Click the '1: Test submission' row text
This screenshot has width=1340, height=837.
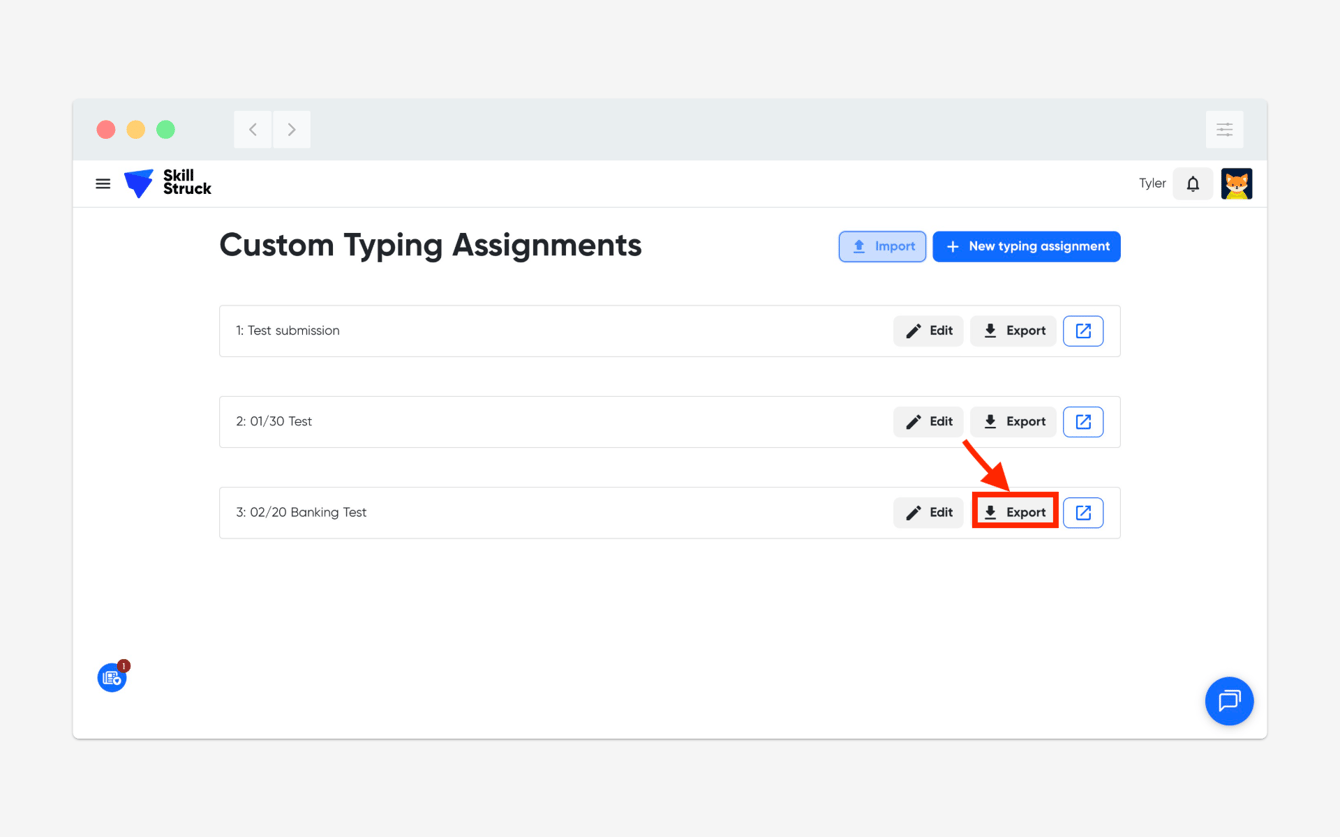pos(288,331)
